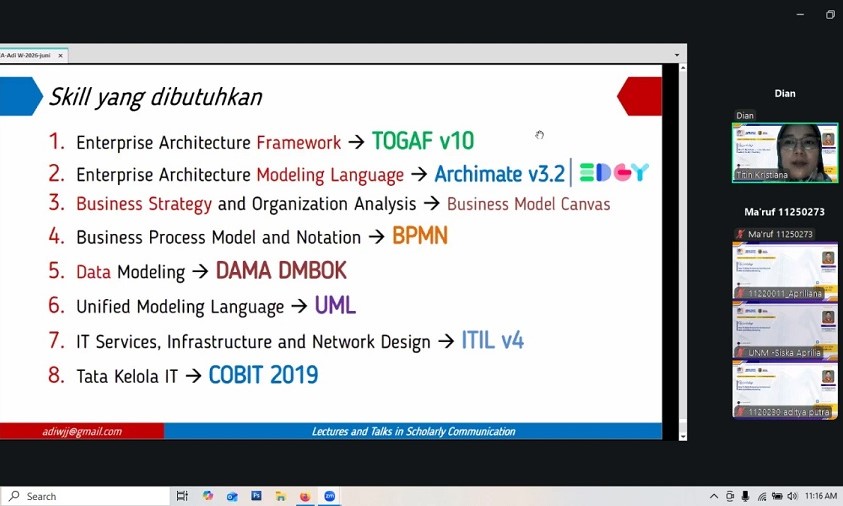
Task: Click 'Lectures and Talks in Scholarly Communication' footer
Action: pos(413,431)
